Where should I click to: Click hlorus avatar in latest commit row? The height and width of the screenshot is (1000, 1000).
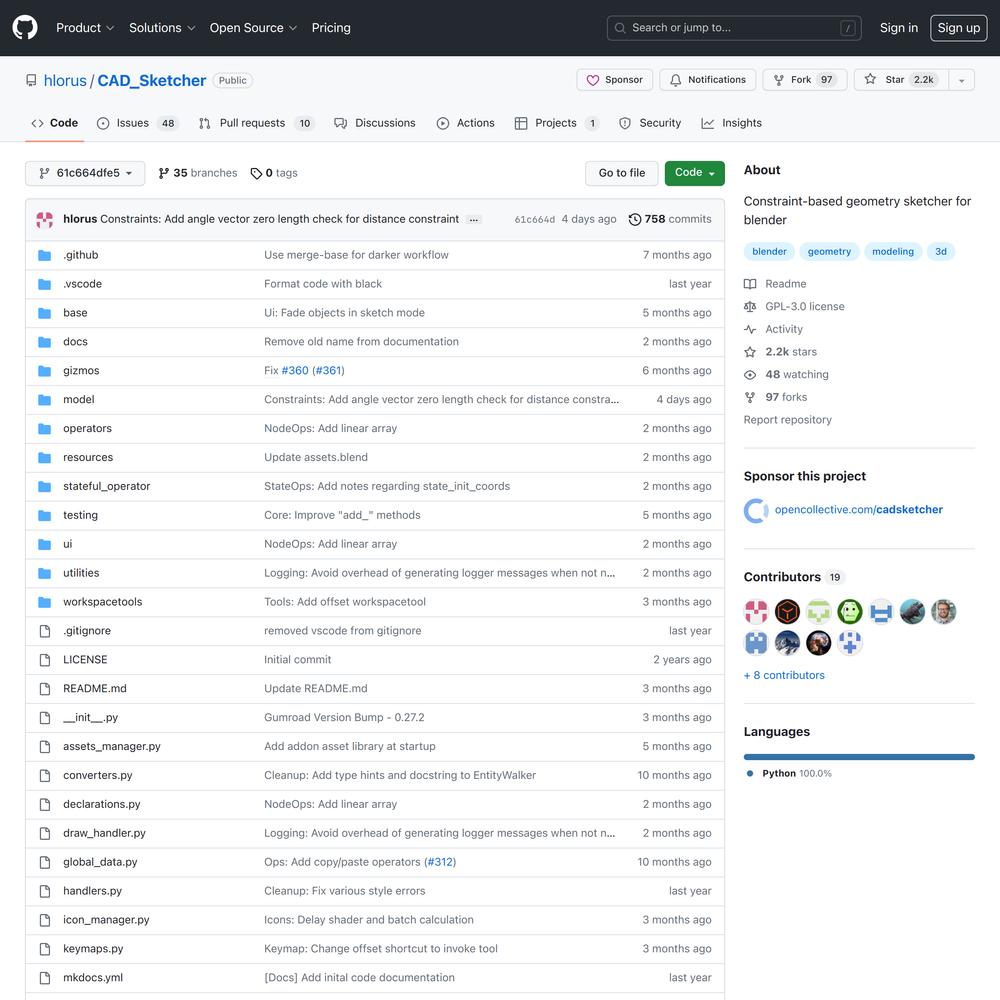click(x=45, y=219)
